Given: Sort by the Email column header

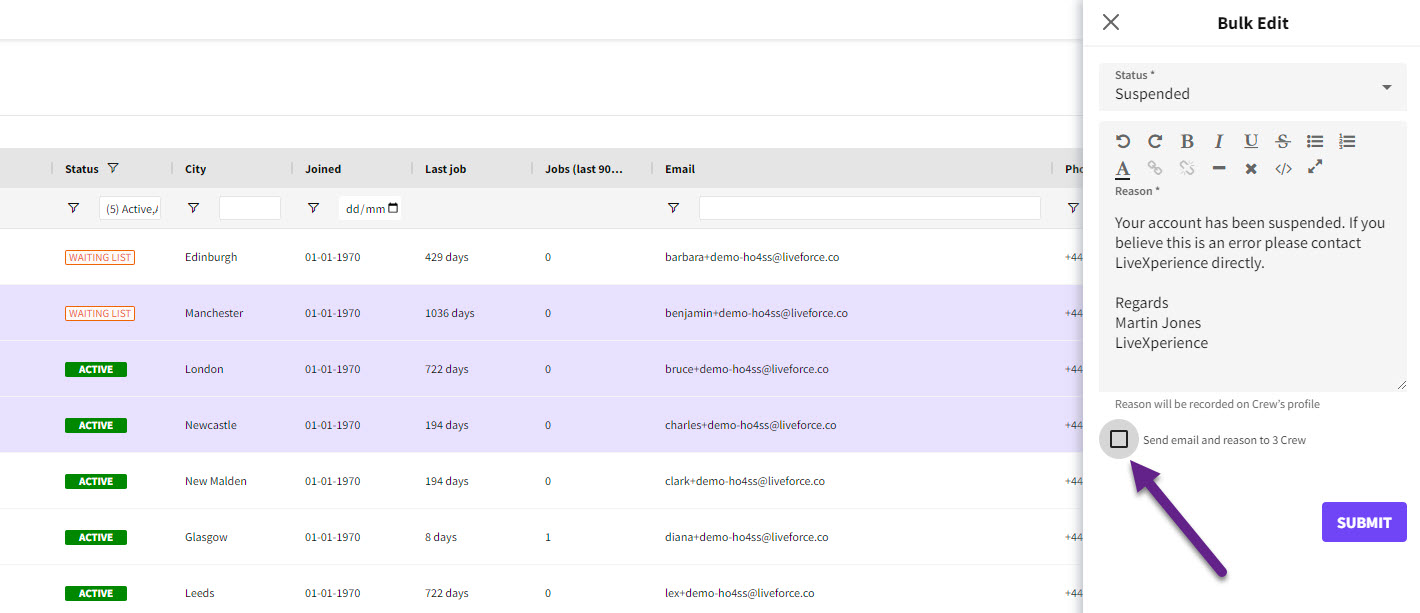Looking at the screenshot, I should point(680,169).
